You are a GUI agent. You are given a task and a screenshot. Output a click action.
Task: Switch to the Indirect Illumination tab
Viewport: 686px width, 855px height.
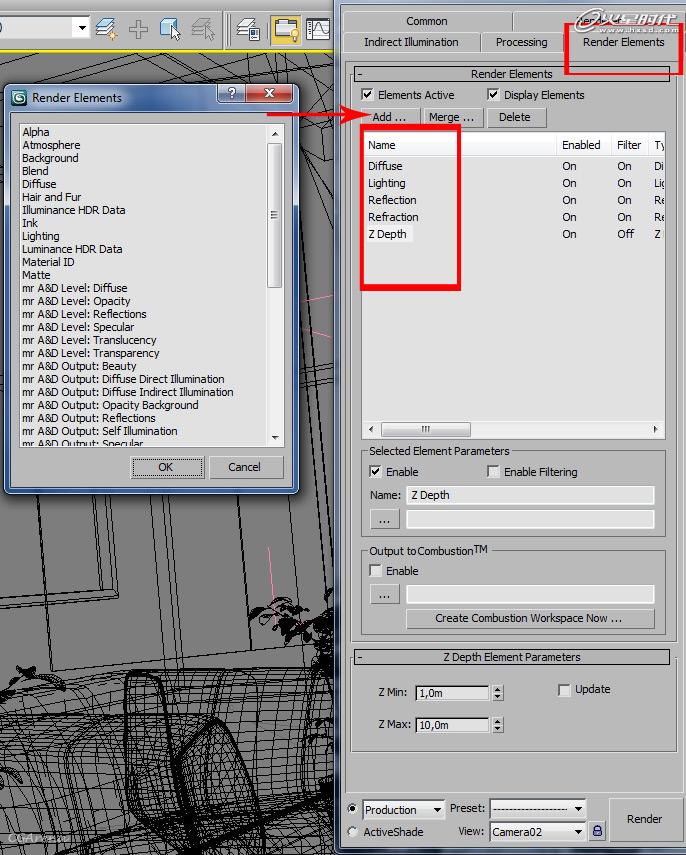[411, 42]
